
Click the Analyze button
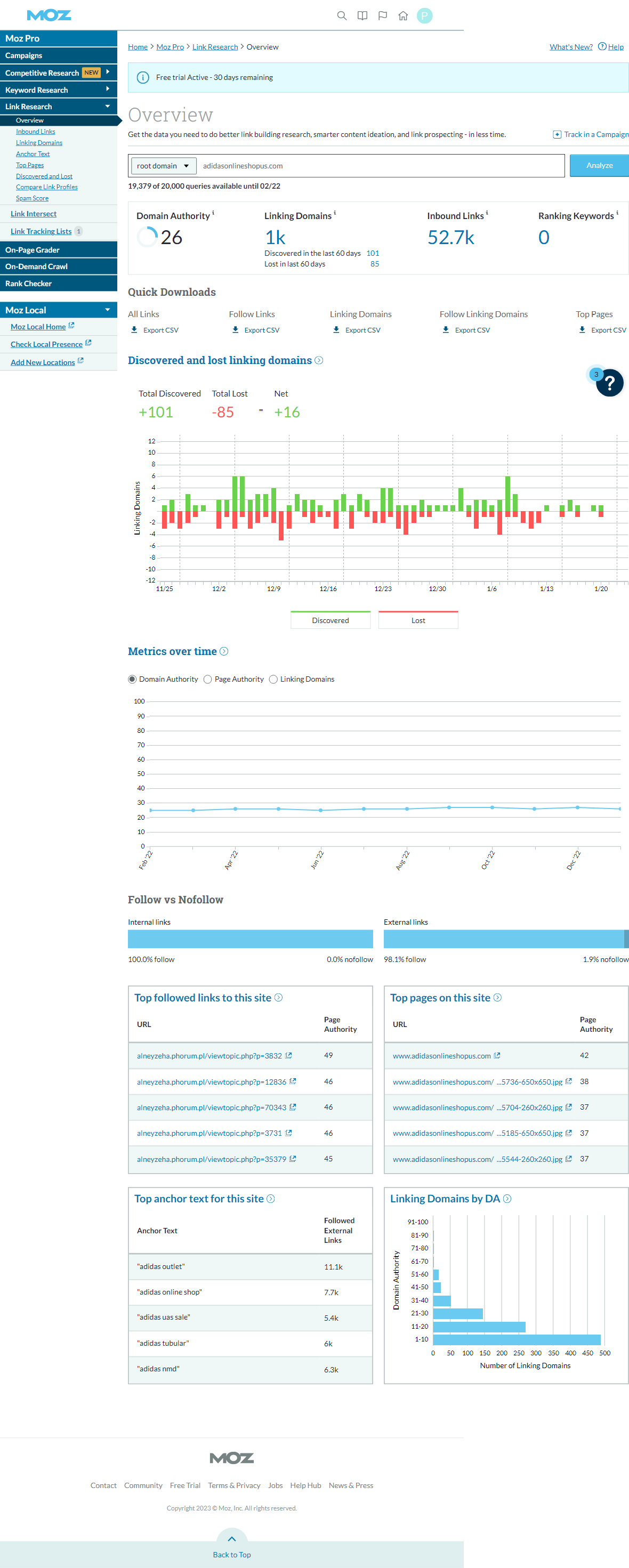[599, 166]
